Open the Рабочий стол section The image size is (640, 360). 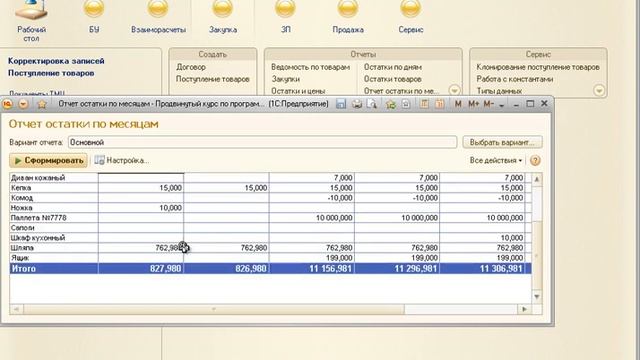click(31, 20)
